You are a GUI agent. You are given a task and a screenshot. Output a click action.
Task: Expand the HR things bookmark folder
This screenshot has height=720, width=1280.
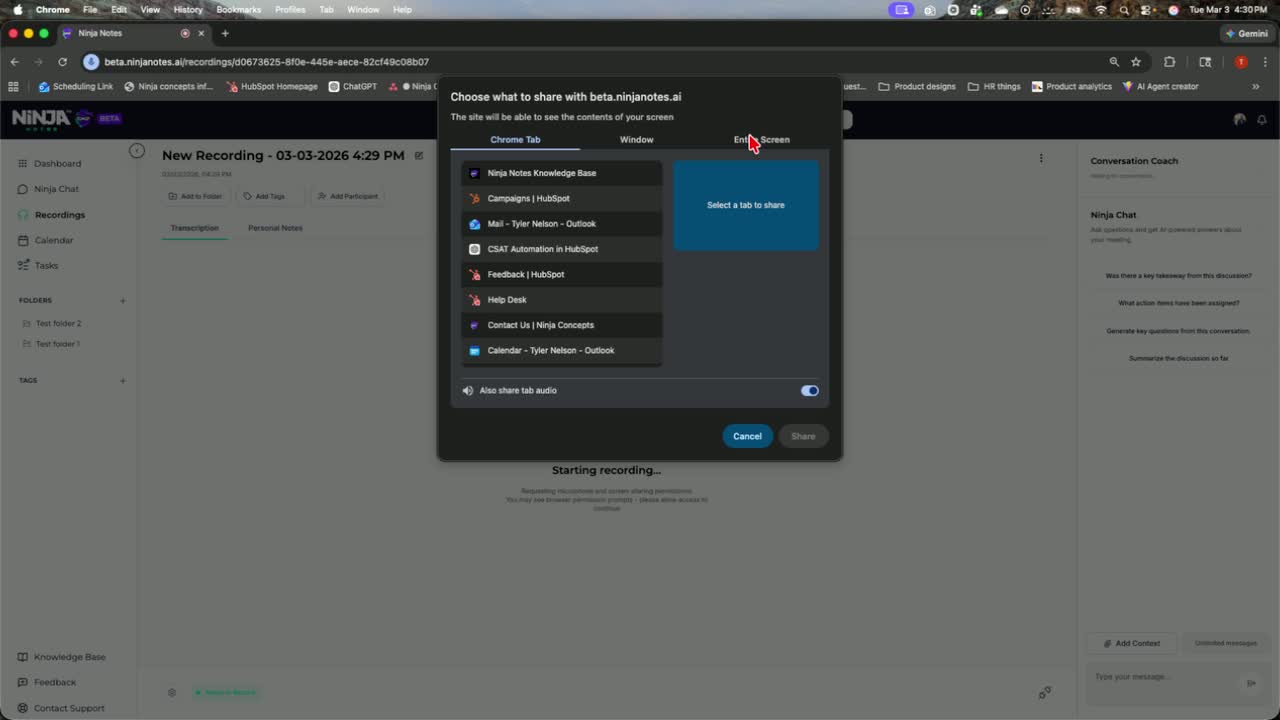(x=994, y=87)
